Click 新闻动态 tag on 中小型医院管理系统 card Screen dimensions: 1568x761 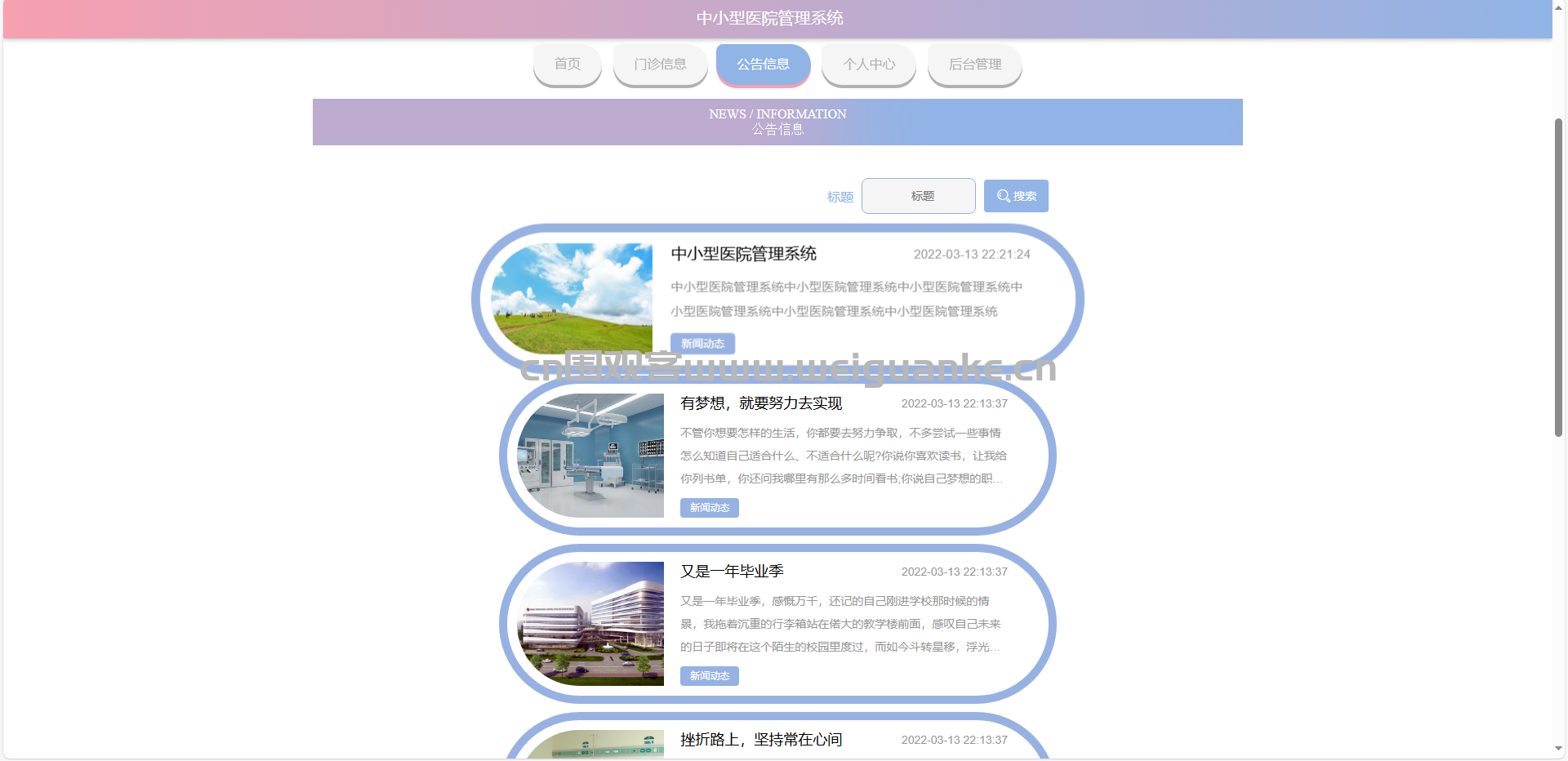pos(703,344)
